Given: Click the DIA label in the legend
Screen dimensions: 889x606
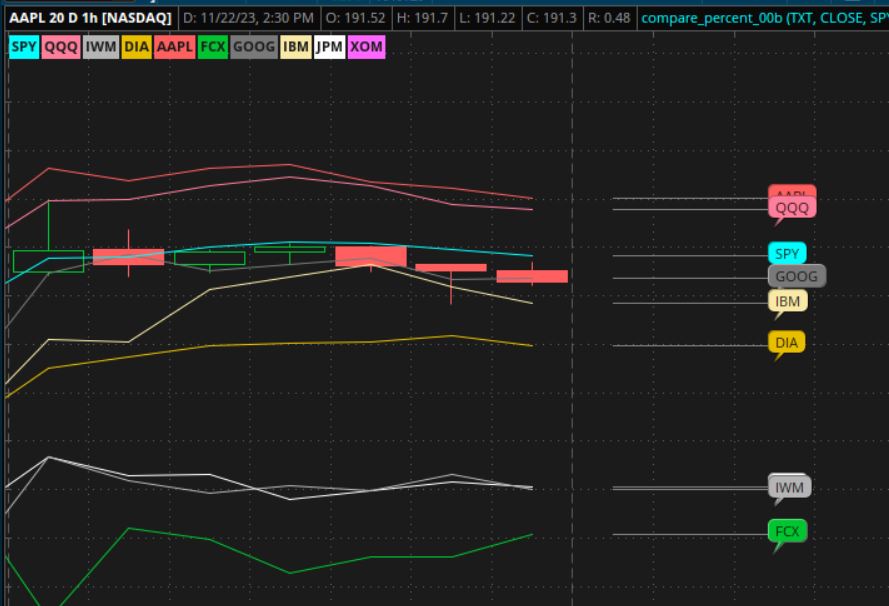Looking at the screenshot, I should click(x=137, y=46).
